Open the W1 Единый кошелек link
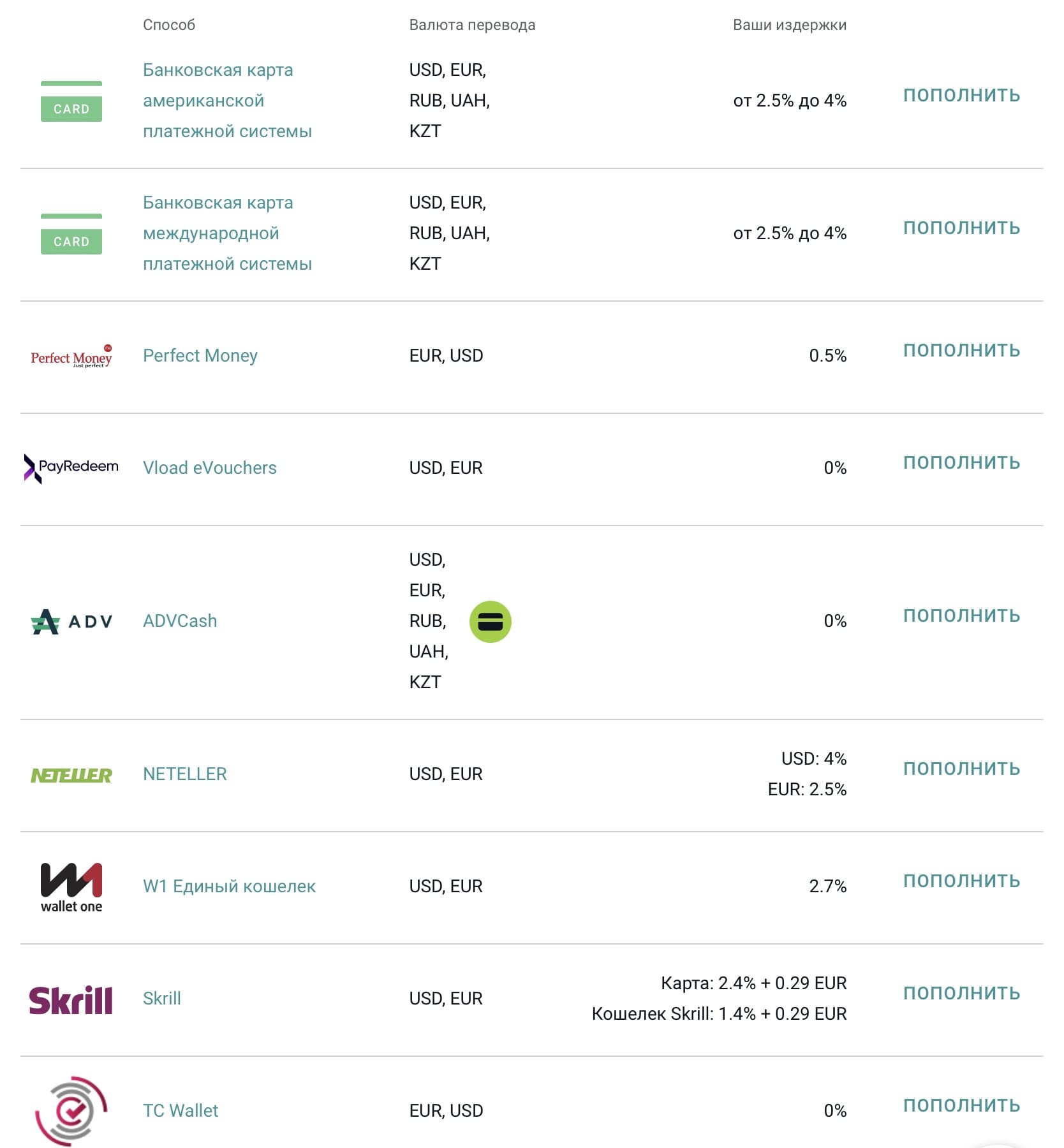Screen dimensions: 1064x1148 230,886
